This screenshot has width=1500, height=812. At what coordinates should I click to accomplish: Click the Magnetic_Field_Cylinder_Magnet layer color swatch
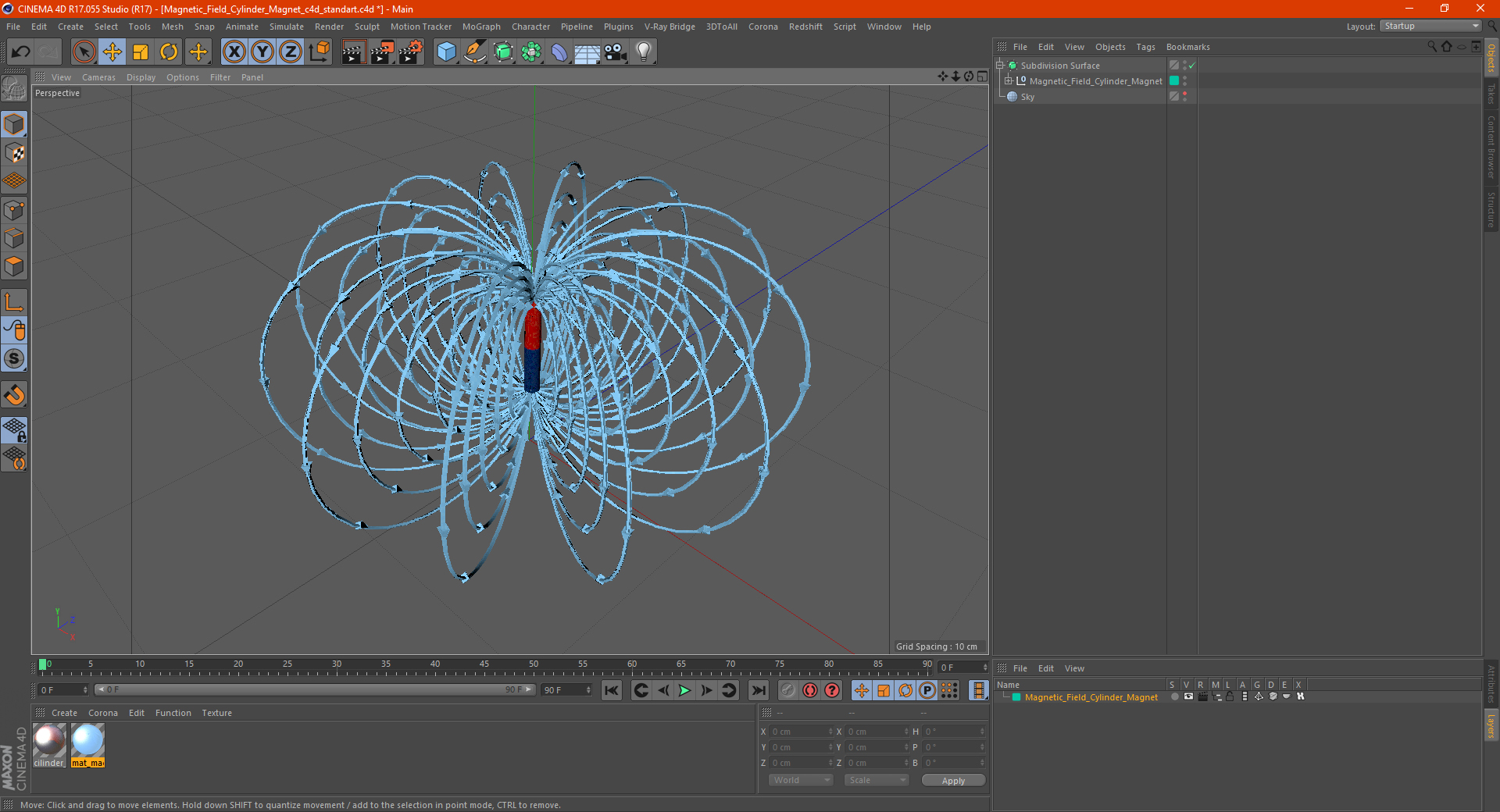tap(1016, 697)
